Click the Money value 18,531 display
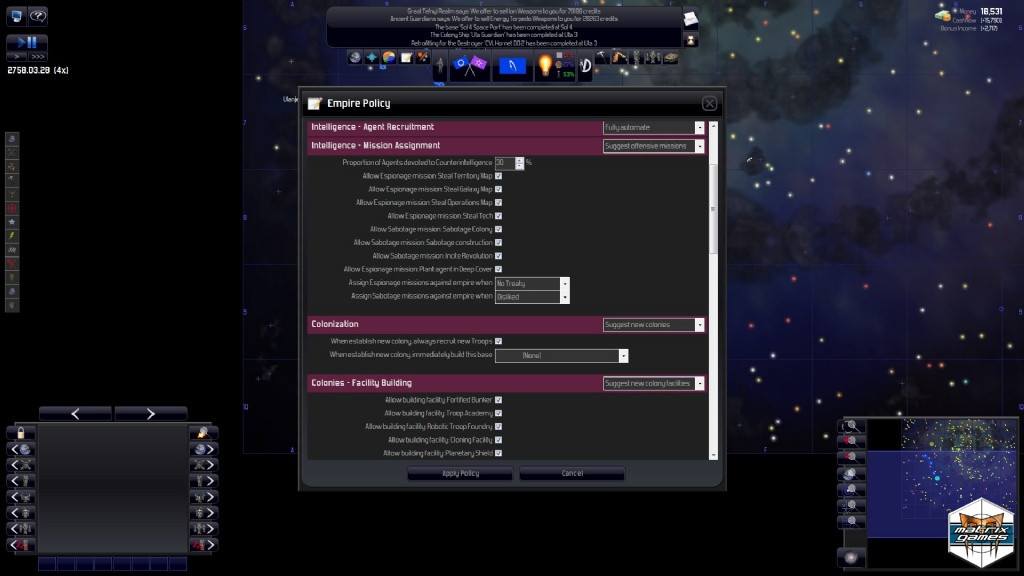Screen dimensions: 1024x576 point(991,12)
